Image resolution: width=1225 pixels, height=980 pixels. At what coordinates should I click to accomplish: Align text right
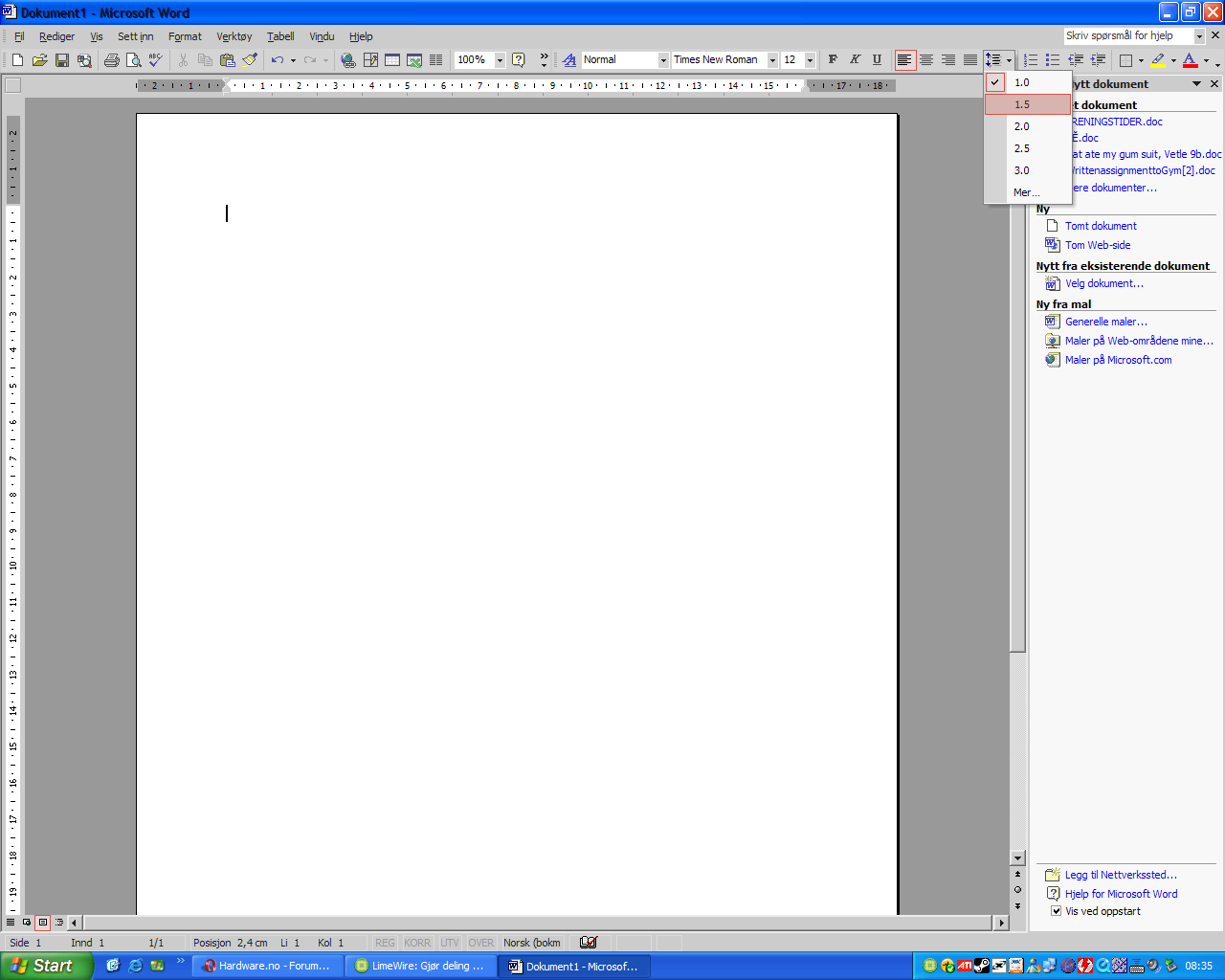pyautogui.click(x=948, y=59)
